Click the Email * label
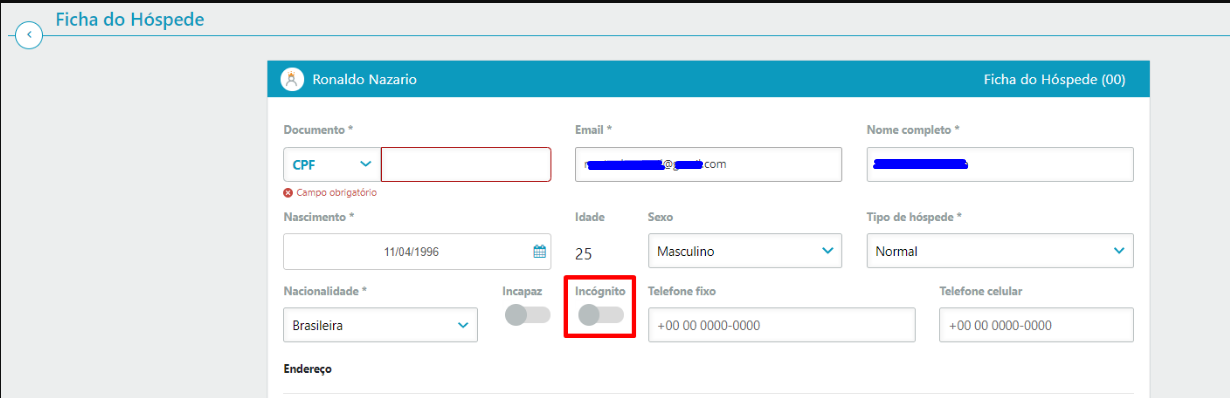 [x=593, y=130]
